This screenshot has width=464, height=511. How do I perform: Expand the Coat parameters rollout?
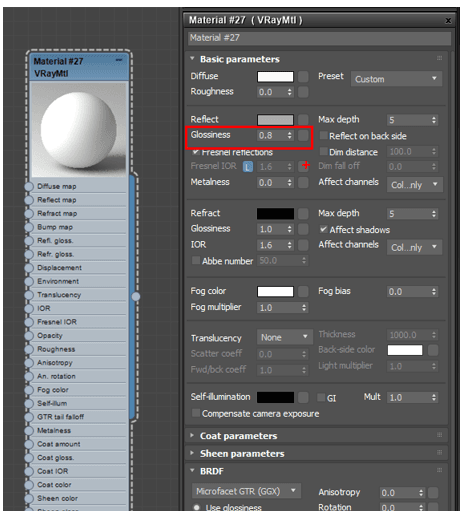[x=192, y=435]
